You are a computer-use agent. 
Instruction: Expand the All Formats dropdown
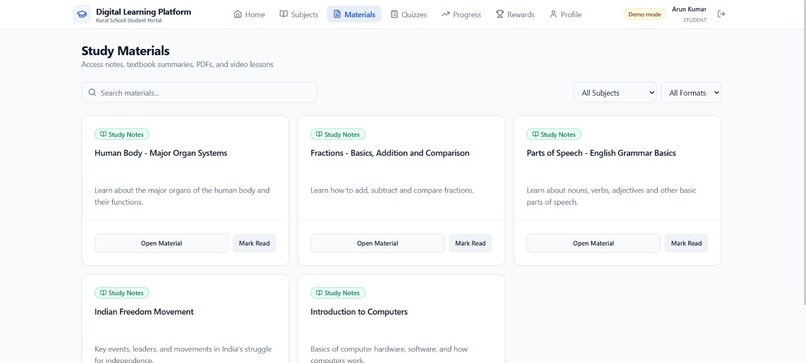pos(691,93)
